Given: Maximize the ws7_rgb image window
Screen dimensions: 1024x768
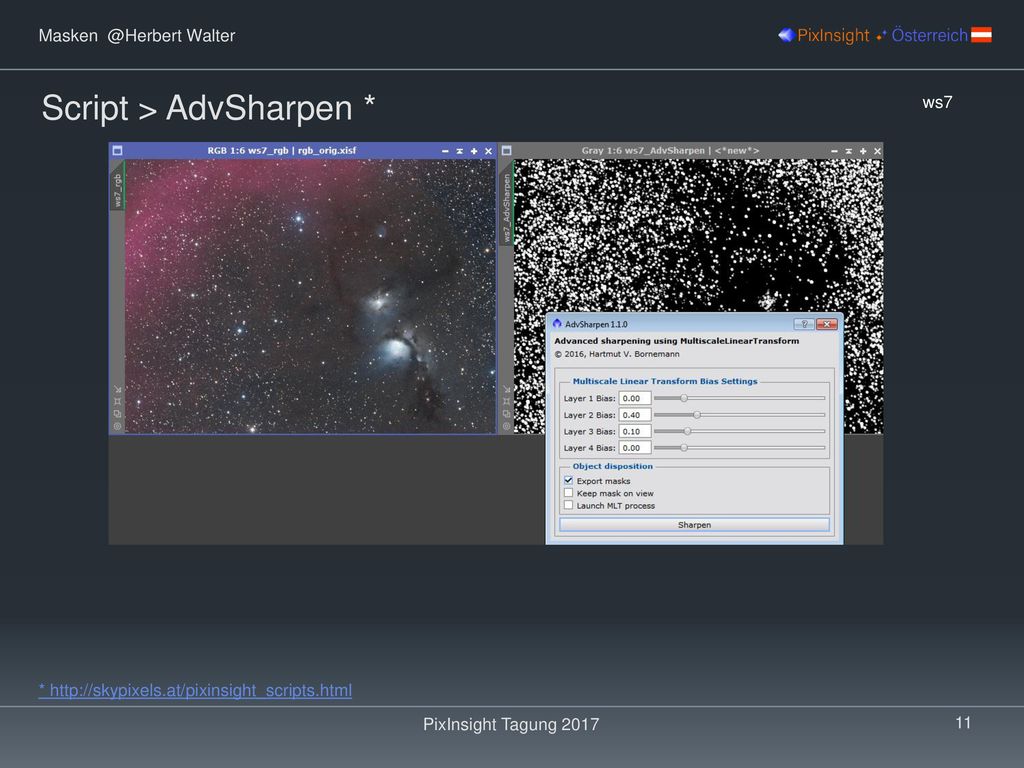Looking at the screenshot, I should (474, 151).
